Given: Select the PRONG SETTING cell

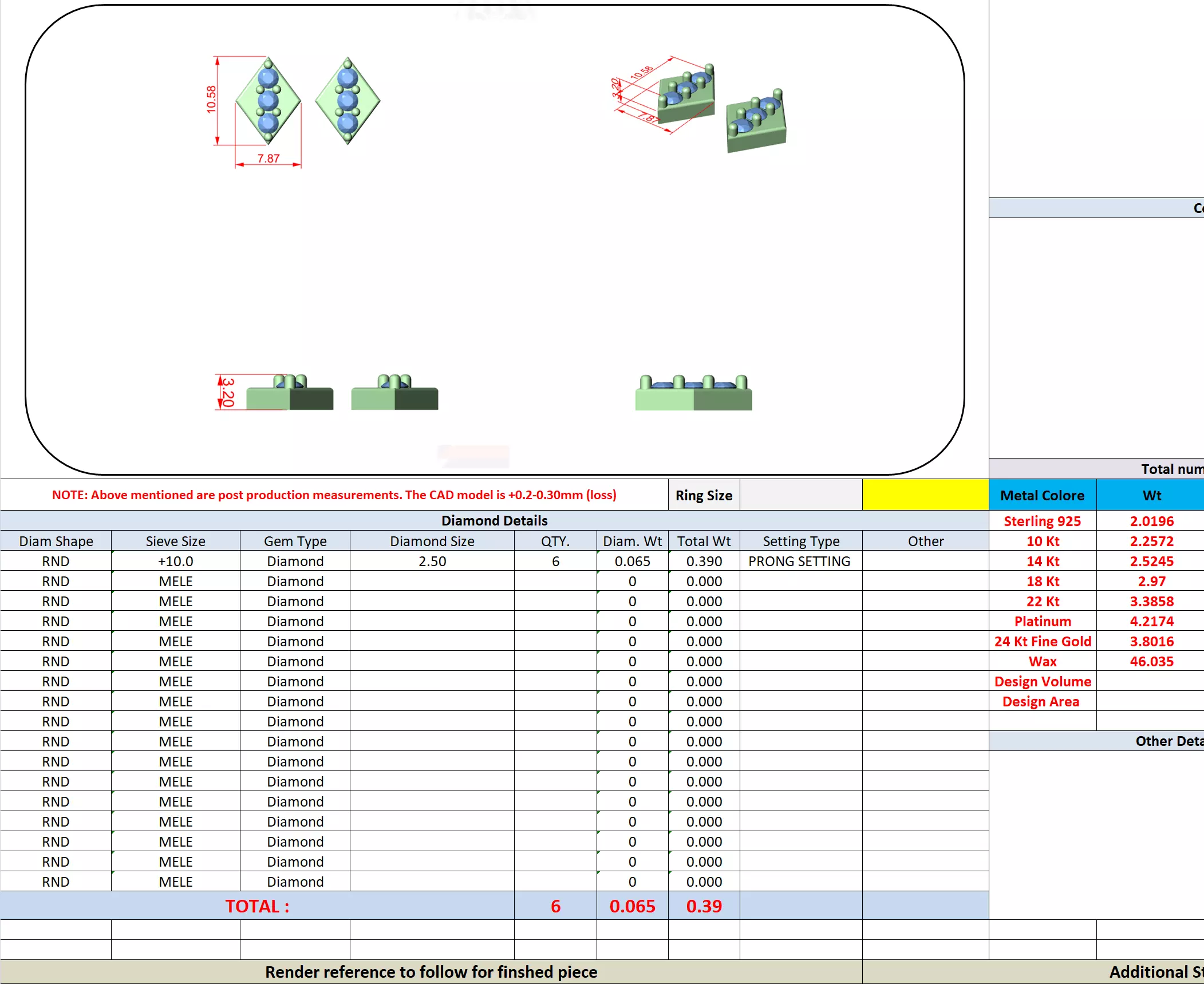Looking at the screenshot, I should (x=800, y=561).
